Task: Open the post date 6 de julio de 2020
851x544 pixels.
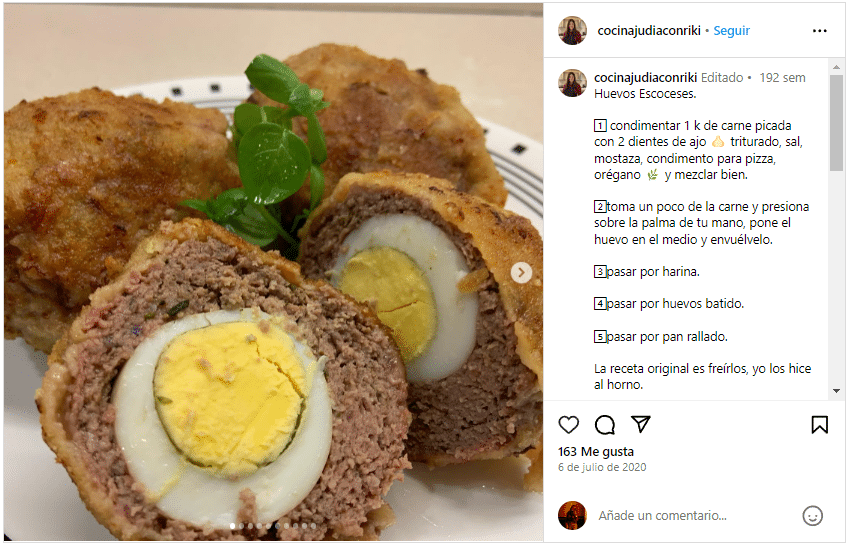Action: tap(602, 467)
